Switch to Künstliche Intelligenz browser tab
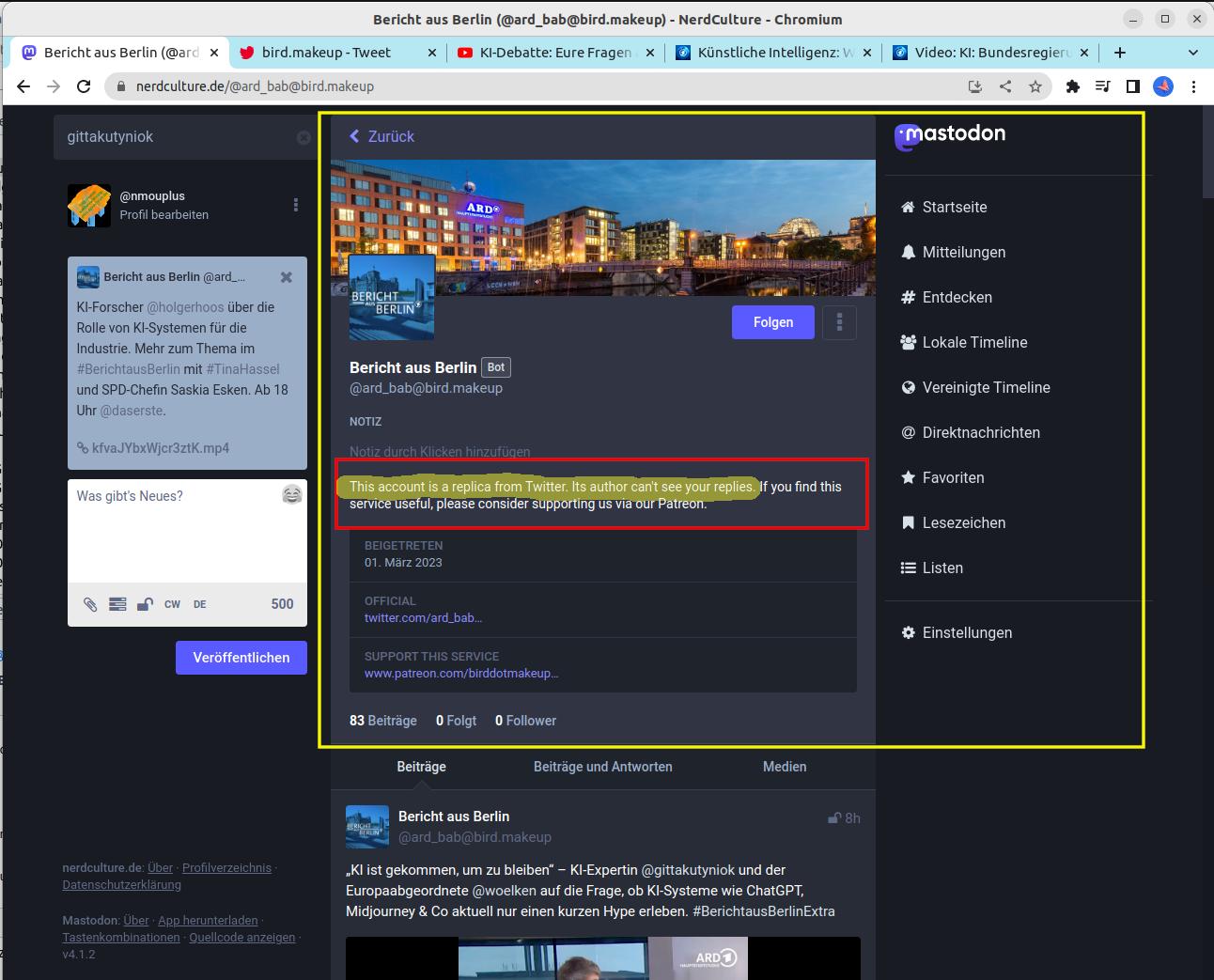 772,53
